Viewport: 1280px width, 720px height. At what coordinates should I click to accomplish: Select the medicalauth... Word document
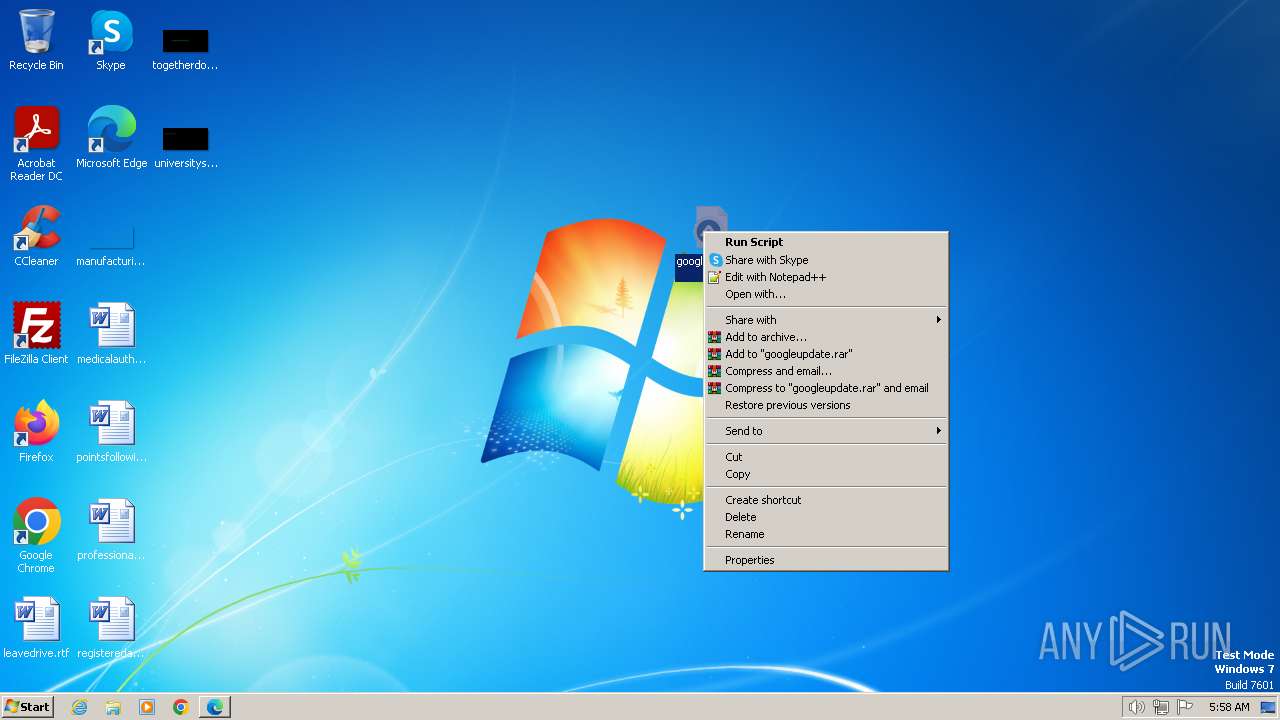tap(111, 333)
